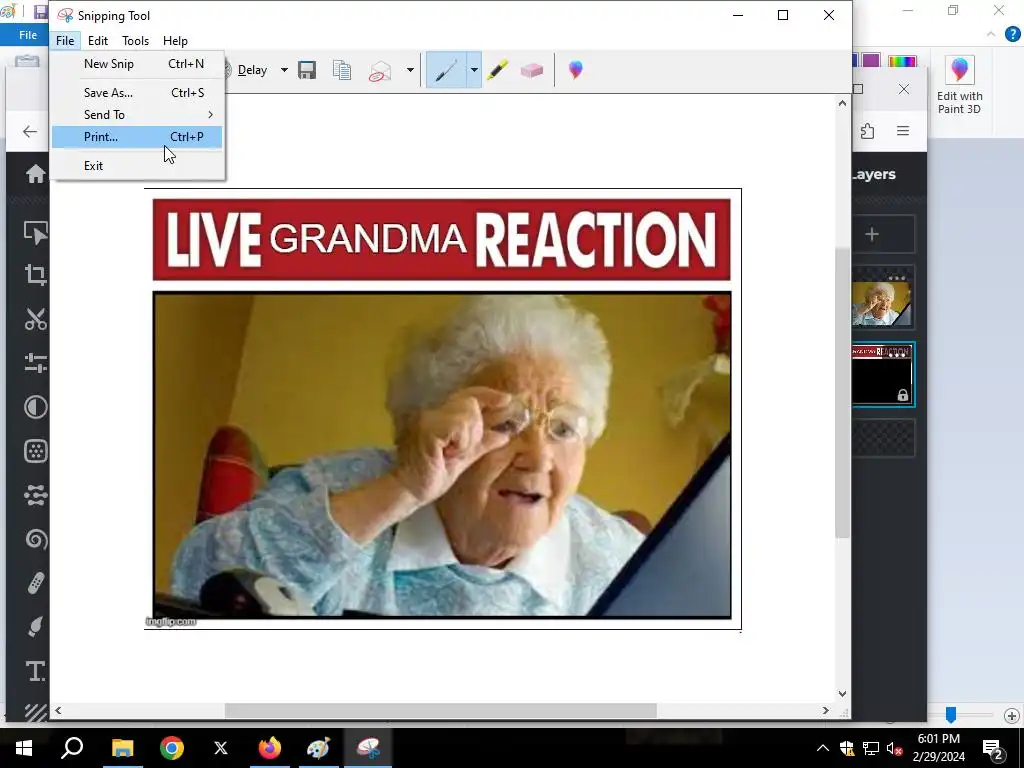Screen dimensions: 1024x768
Task: Click Edit with Paint 3D in Paint window
Action: [959, 86]
